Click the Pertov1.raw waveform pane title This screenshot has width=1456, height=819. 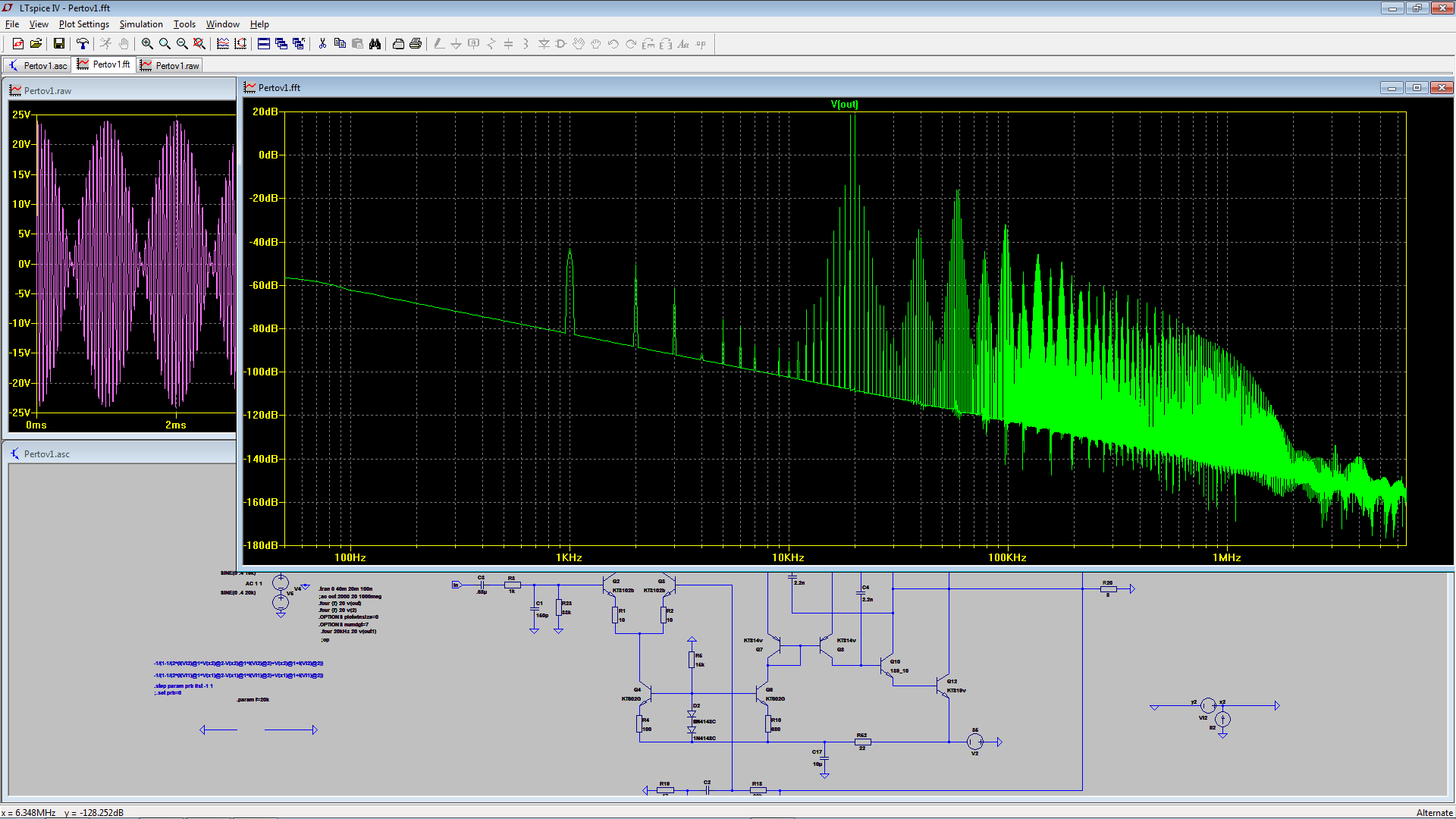pos(47,91)
